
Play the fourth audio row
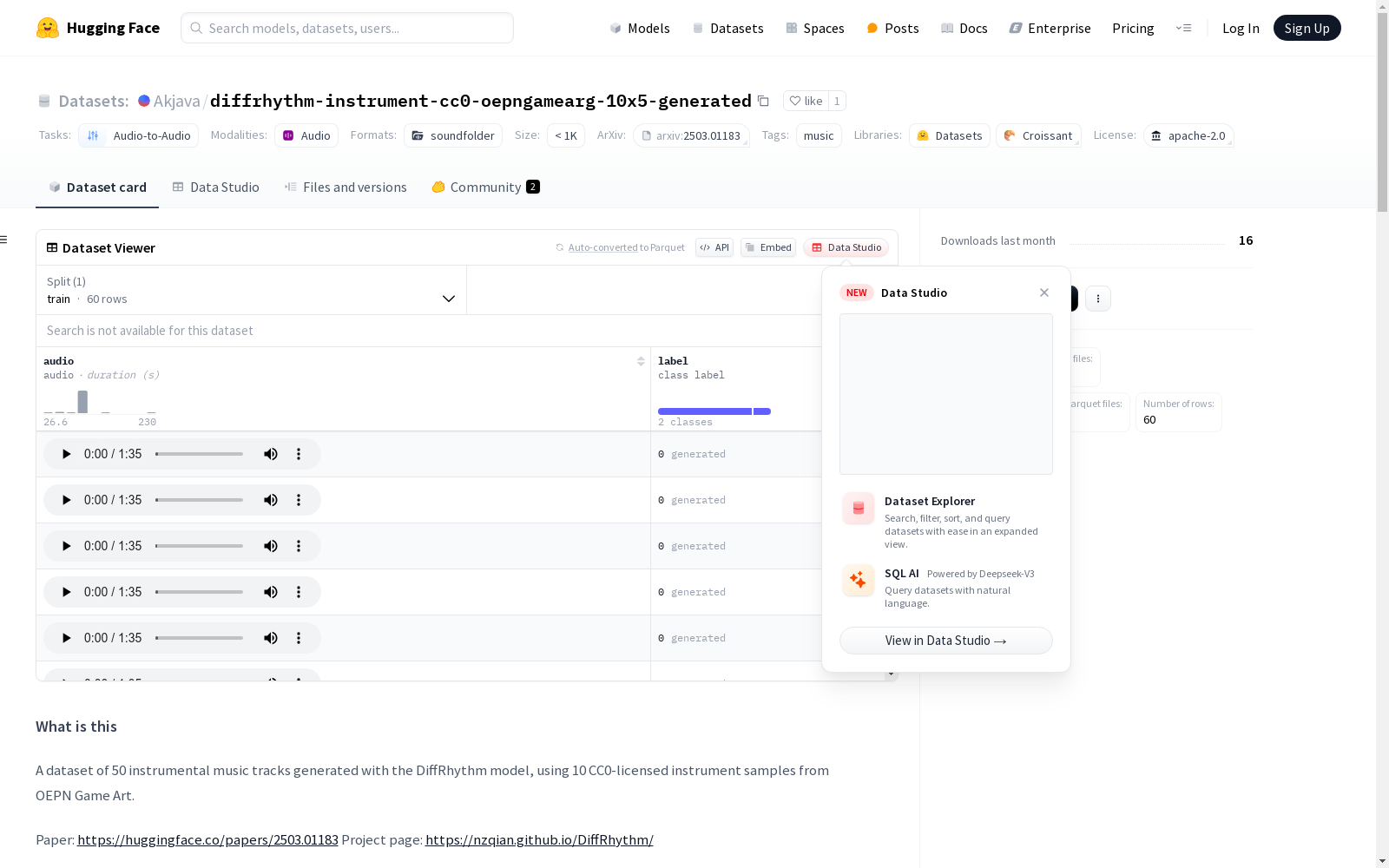click(x=66, y=592)
